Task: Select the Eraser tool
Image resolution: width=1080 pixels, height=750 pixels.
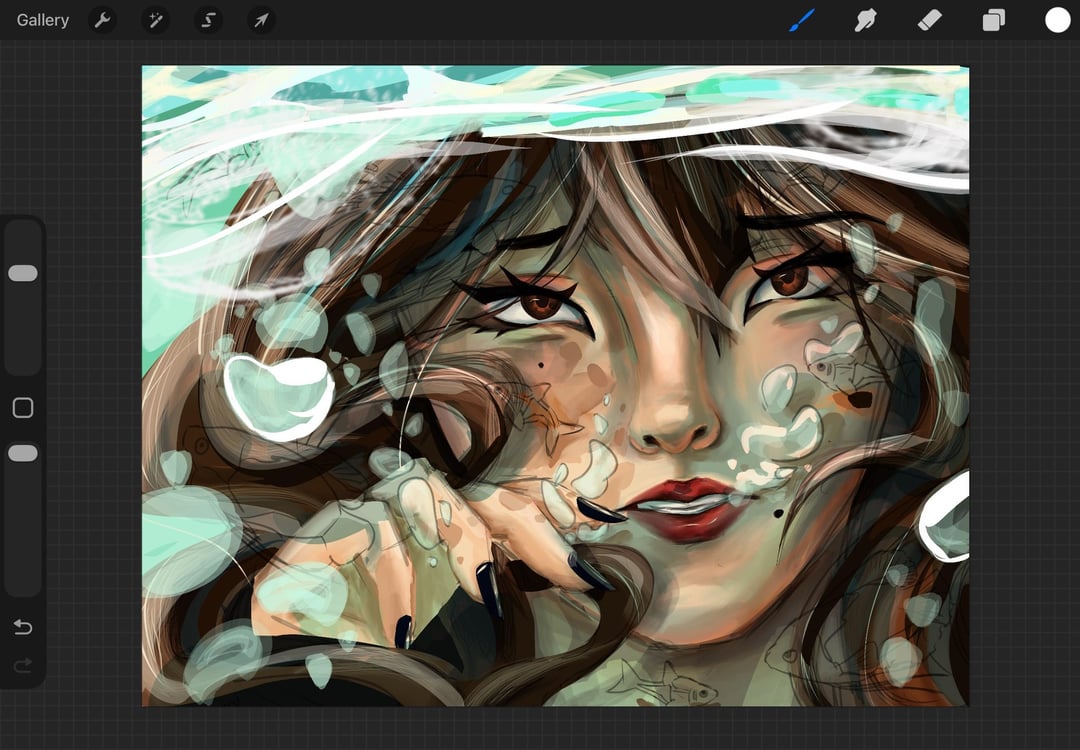Action: click(930, 20)
